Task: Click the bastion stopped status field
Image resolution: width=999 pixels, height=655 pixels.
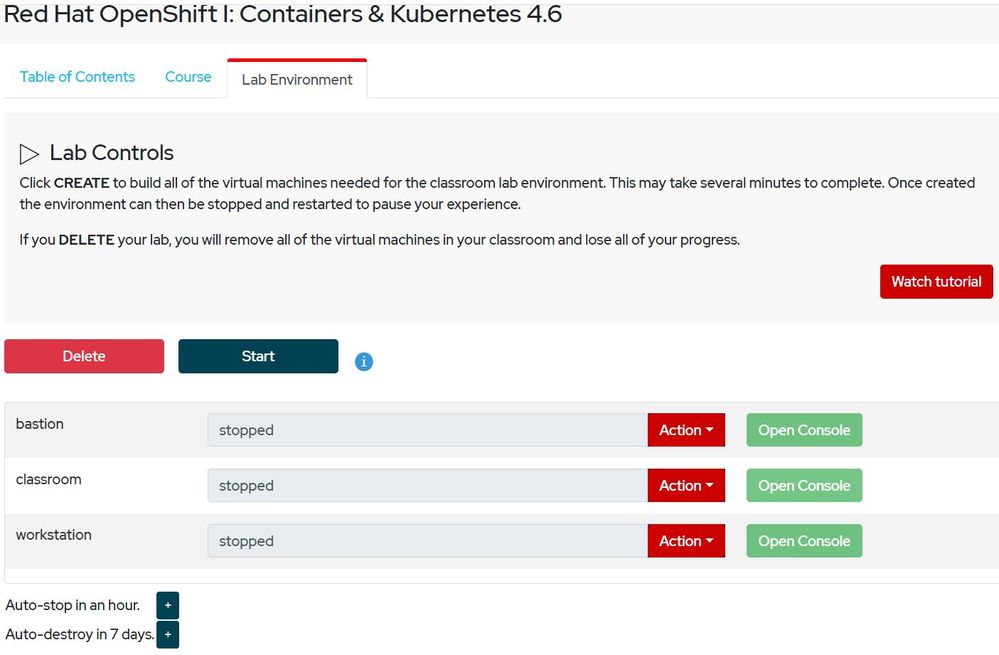Action: (x=427, y=430)
